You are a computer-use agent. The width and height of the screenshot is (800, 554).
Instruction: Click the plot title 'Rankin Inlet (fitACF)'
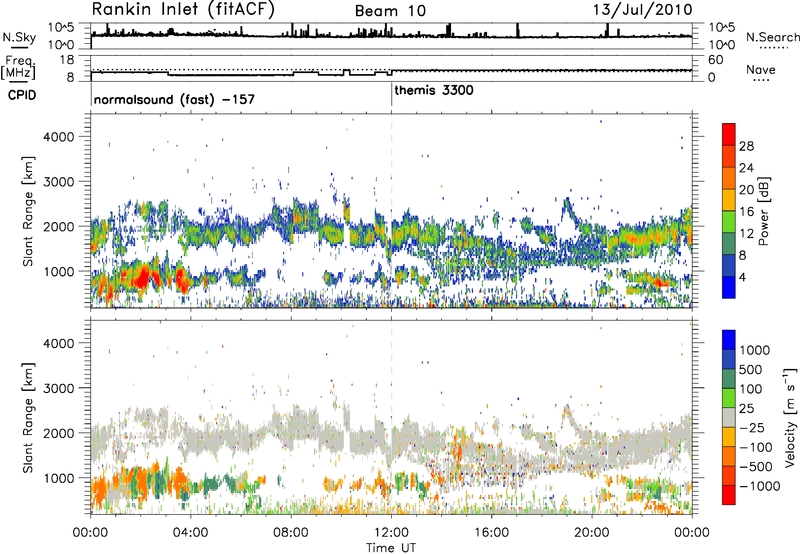[x=183, y=10]
